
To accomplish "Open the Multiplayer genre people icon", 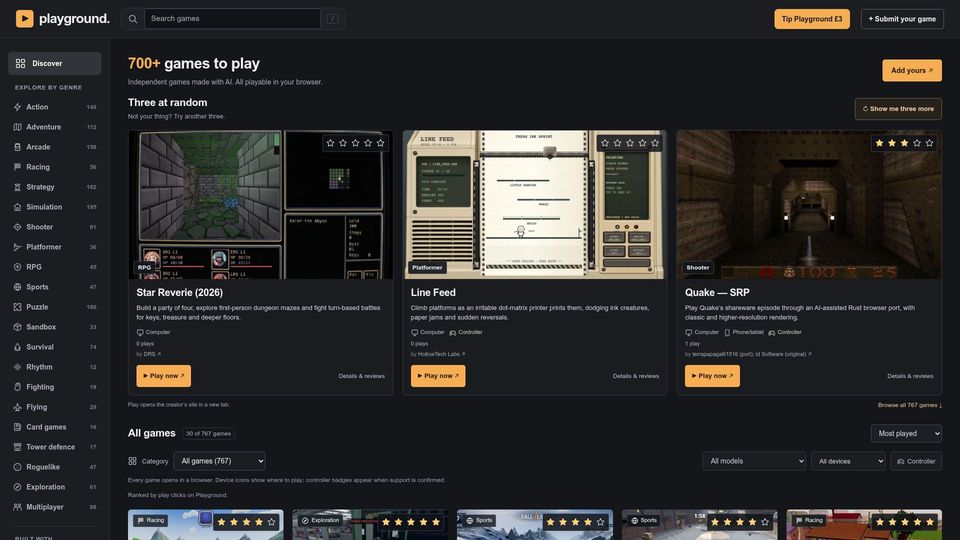I will [17, 507].
